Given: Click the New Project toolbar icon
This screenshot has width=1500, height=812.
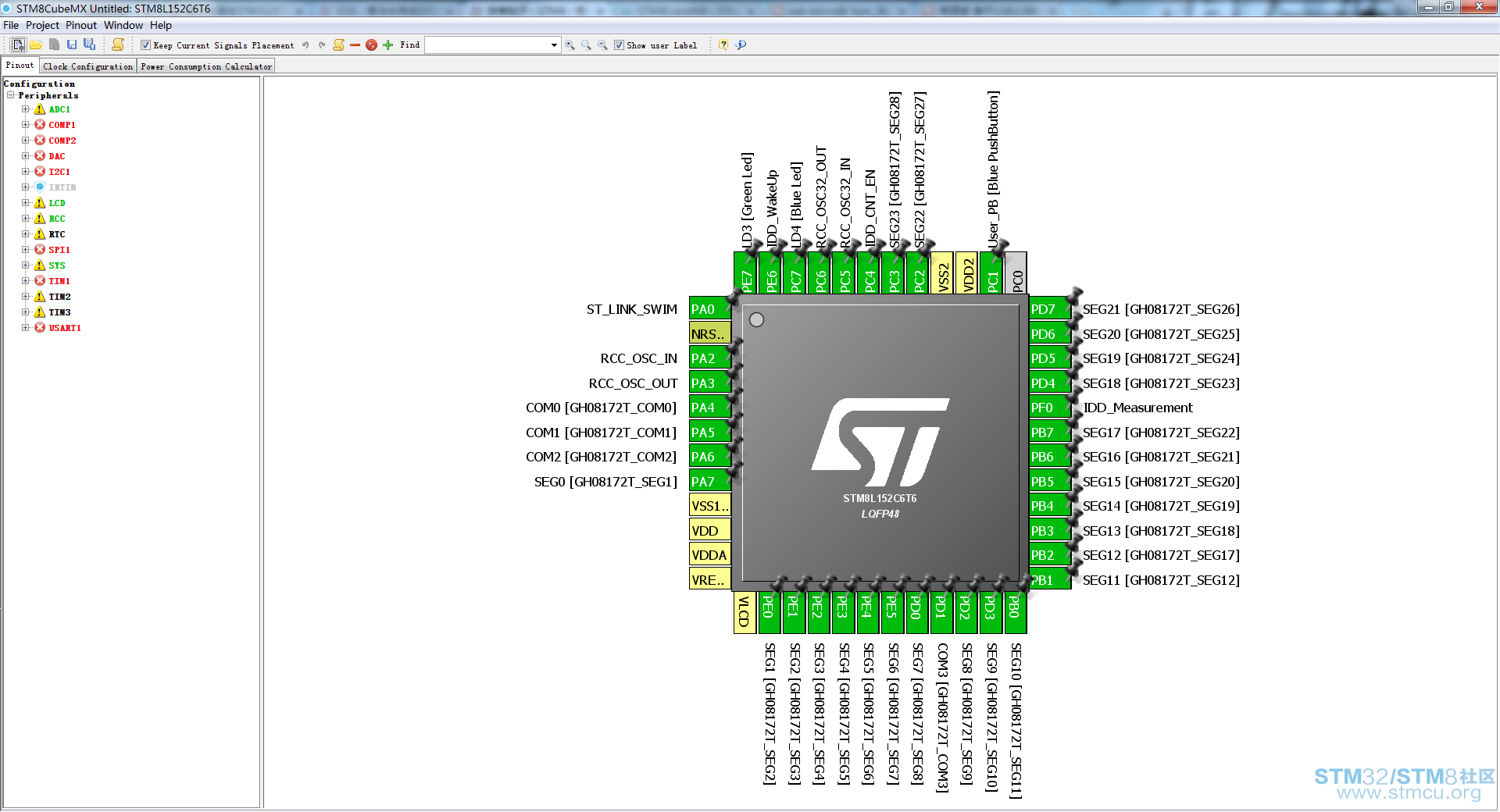Looking at the screenshot, I should click(18, 45).
